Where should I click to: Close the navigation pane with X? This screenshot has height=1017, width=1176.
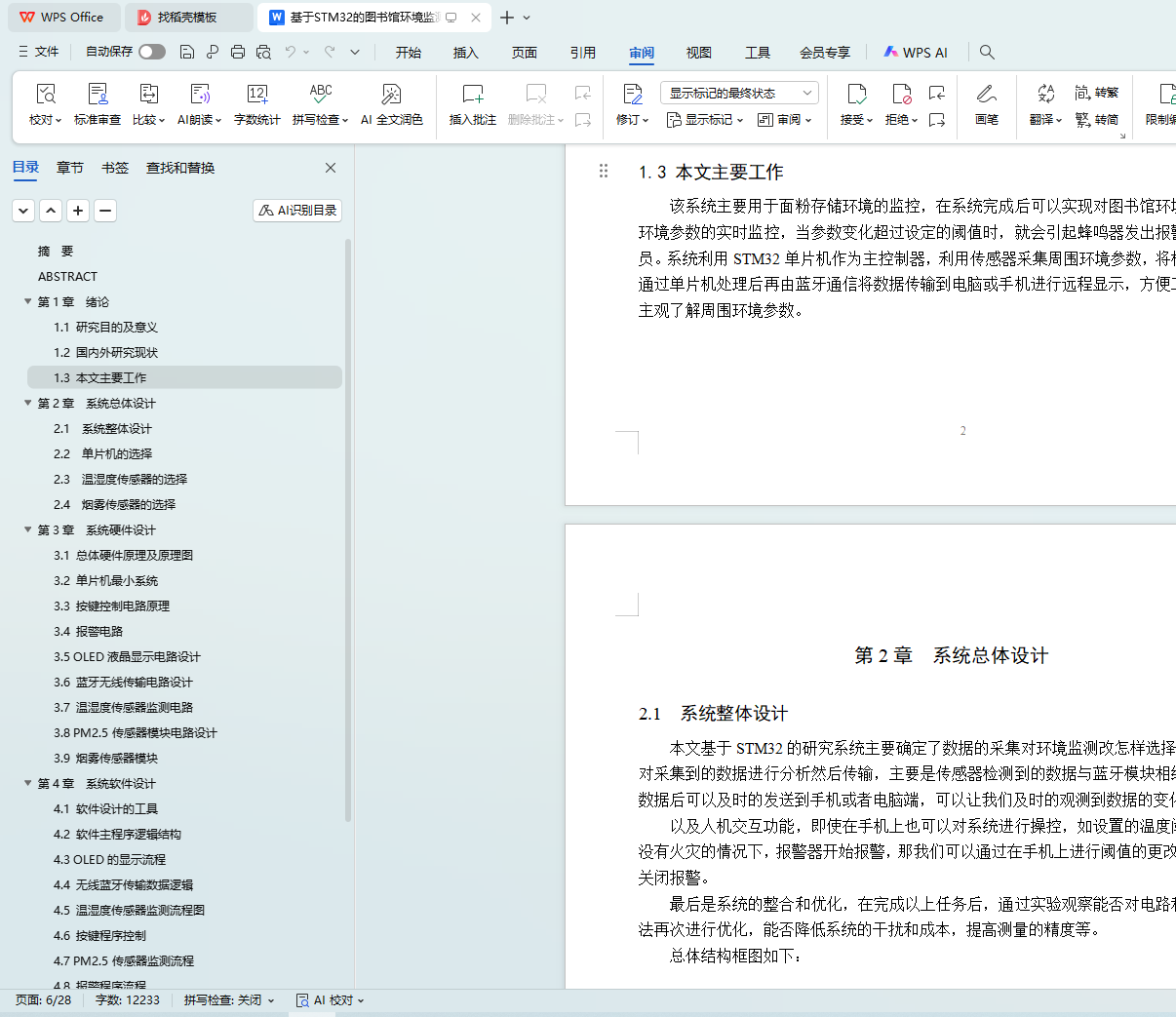(331, 168)
